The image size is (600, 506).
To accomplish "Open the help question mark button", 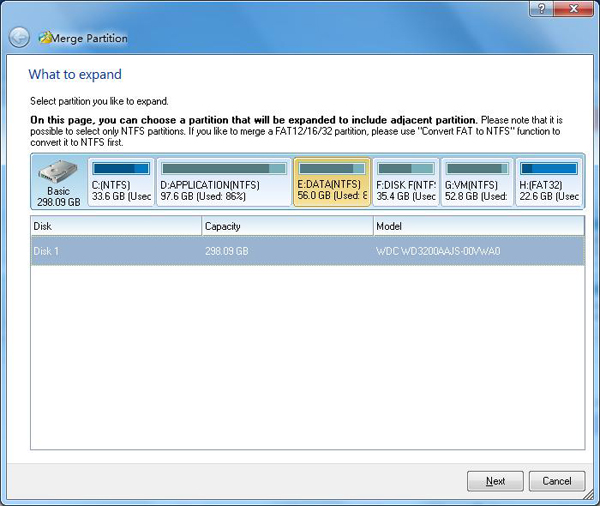I will click(x=541, y=8).
